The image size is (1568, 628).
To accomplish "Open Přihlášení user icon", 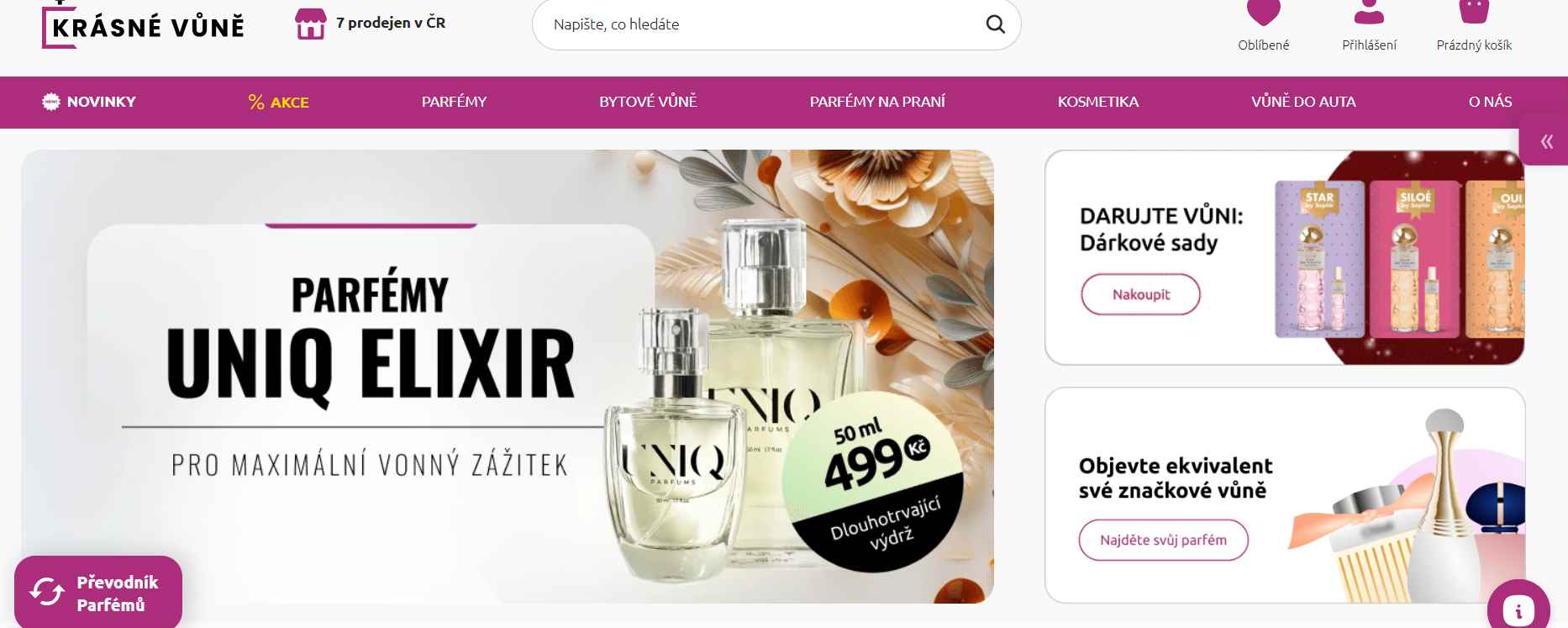I will pyautogui.click(x=1369, y=12).
